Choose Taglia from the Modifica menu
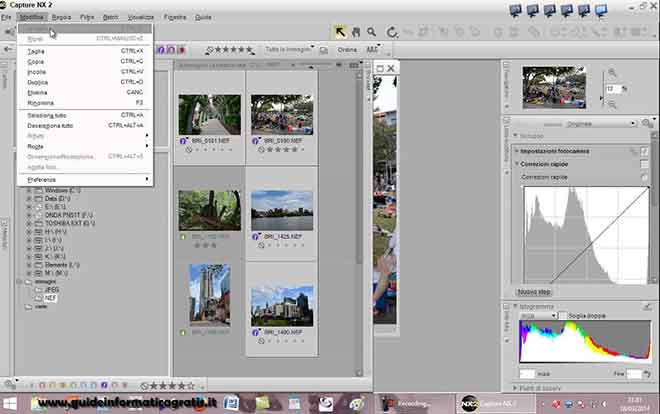 (x=85, y=51)
